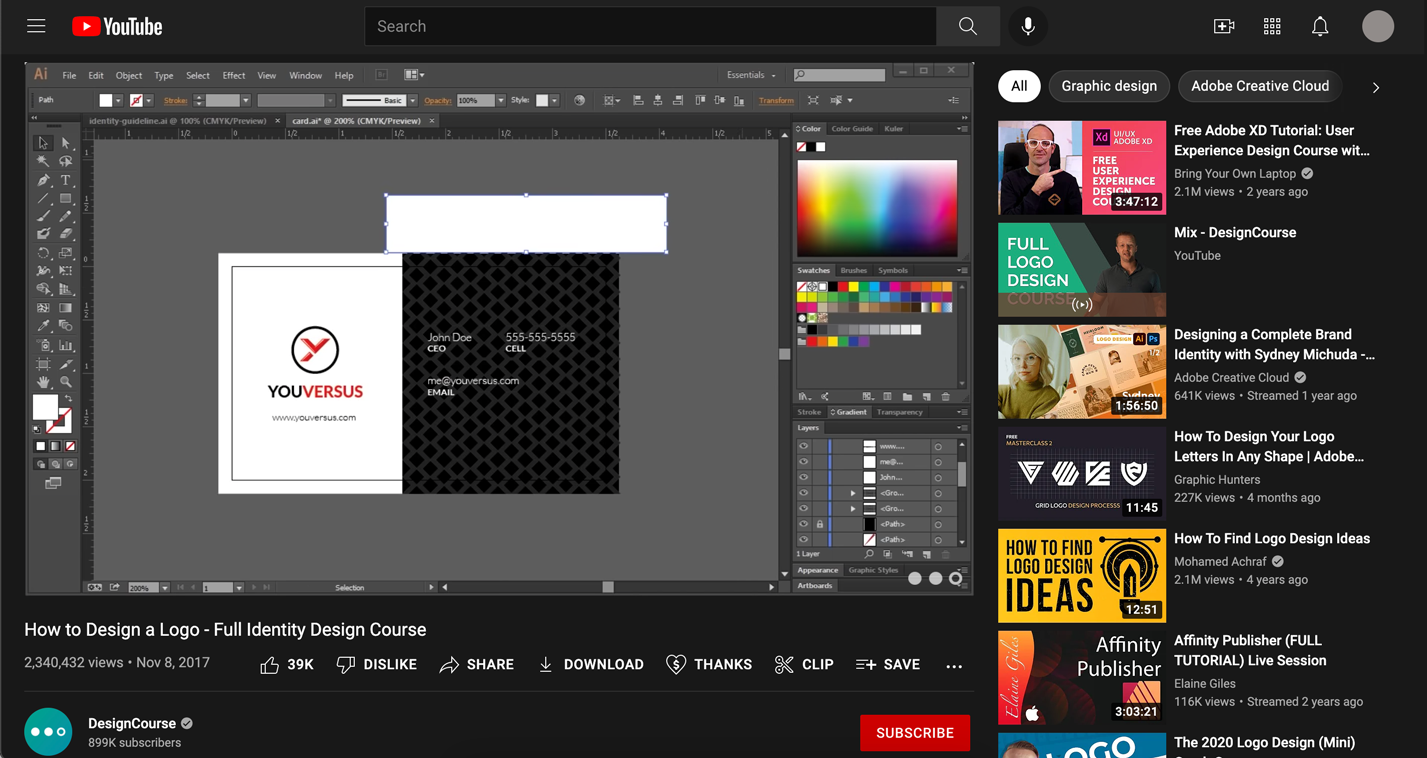Click the Download button

(x=591, y=665)
